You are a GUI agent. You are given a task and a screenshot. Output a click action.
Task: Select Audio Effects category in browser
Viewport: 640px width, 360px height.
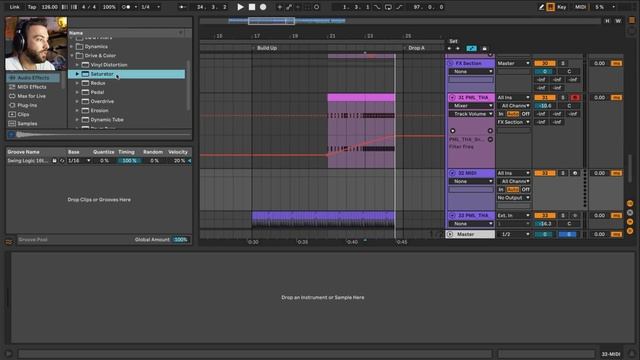(x=33, y=78)
